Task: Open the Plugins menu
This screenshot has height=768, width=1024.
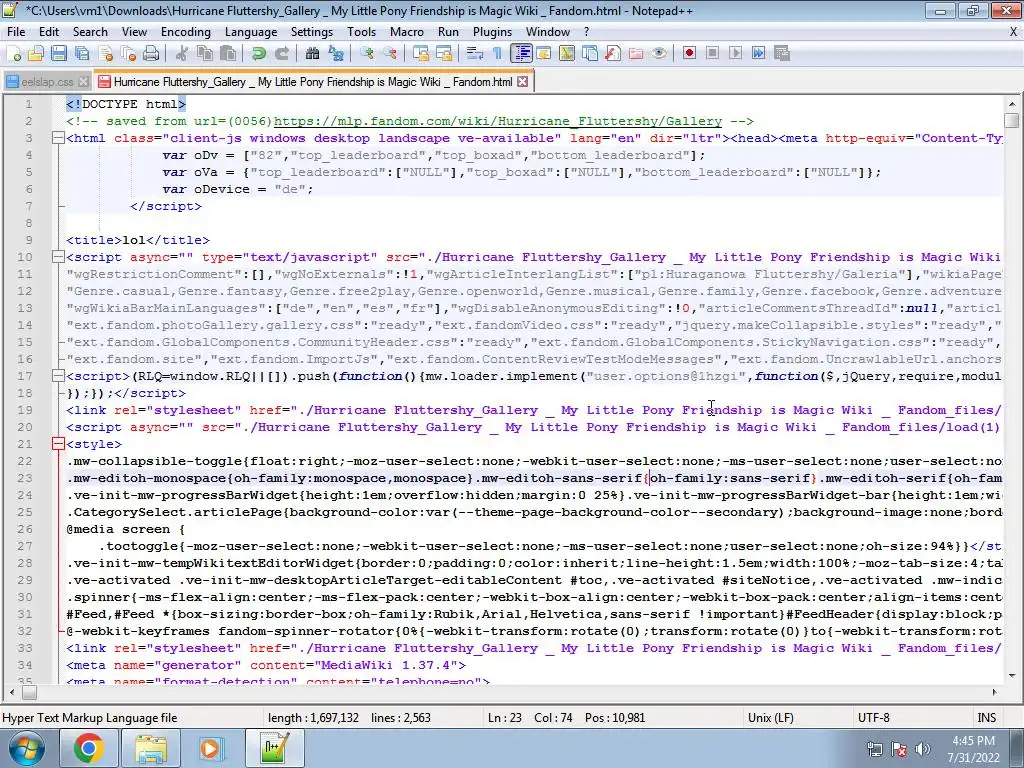Action: tap(492, 32)
